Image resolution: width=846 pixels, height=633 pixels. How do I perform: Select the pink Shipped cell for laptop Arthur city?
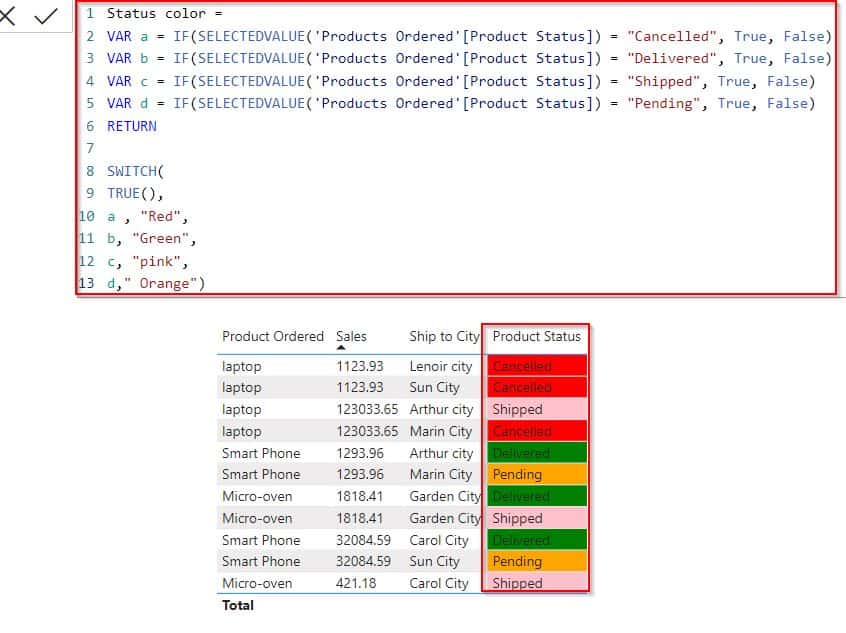(537, 409)
